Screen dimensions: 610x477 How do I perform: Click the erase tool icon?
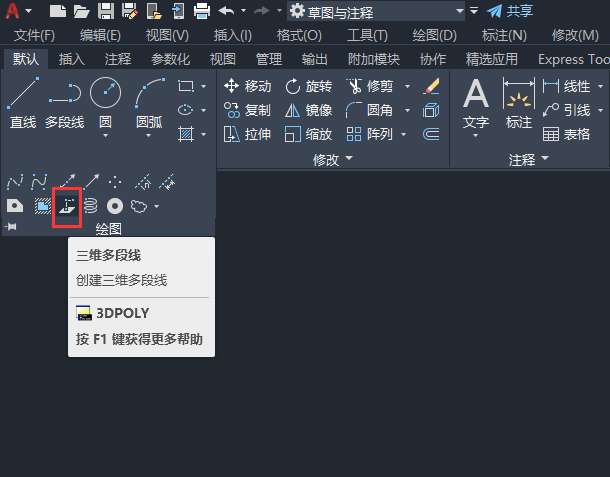coord(431,86)
